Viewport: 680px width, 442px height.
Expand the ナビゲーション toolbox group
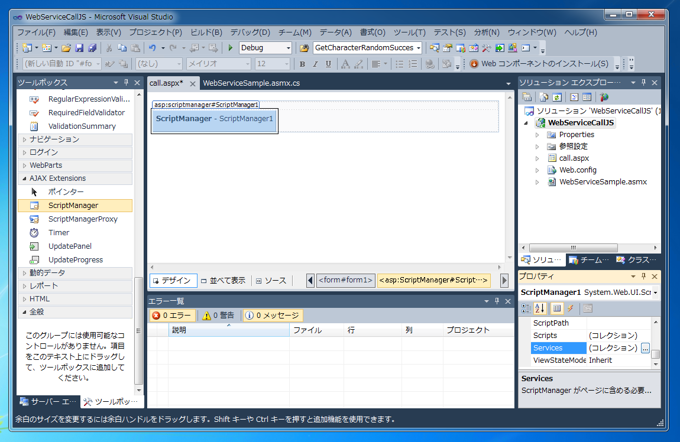[24, 139]
